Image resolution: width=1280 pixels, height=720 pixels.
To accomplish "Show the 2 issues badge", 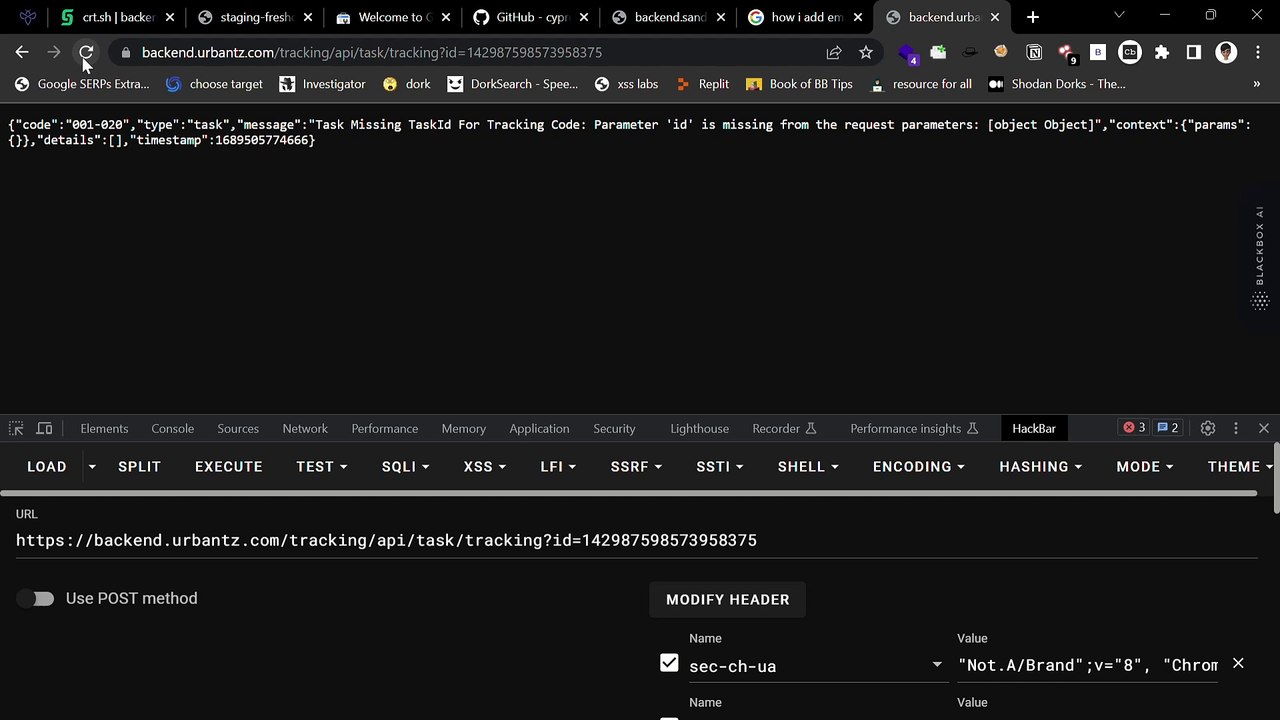I will [x=1167, y=428].
